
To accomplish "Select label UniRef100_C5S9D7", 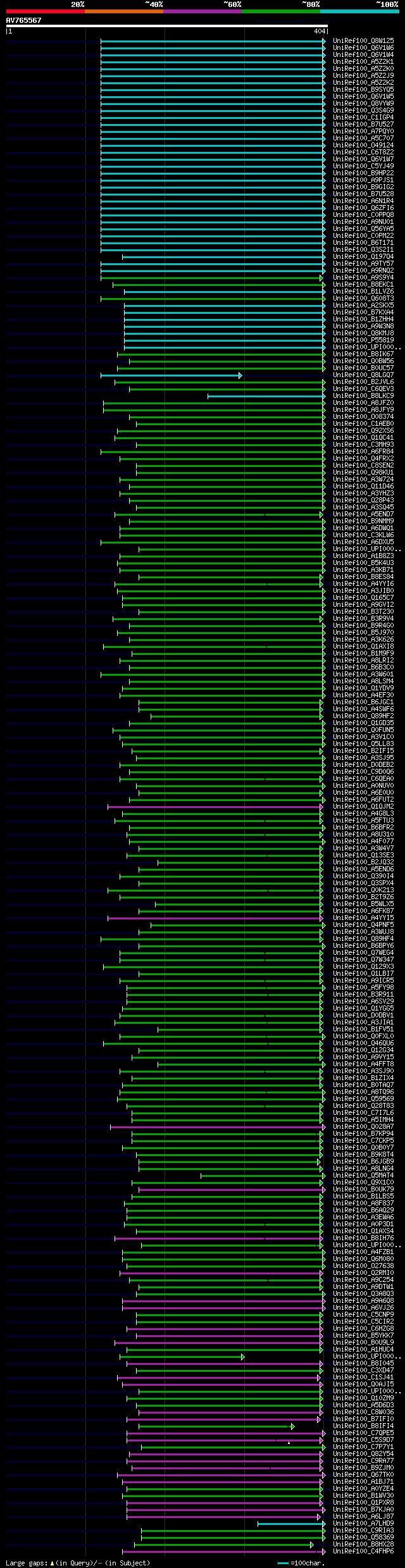I will [x=363, y=1440].
